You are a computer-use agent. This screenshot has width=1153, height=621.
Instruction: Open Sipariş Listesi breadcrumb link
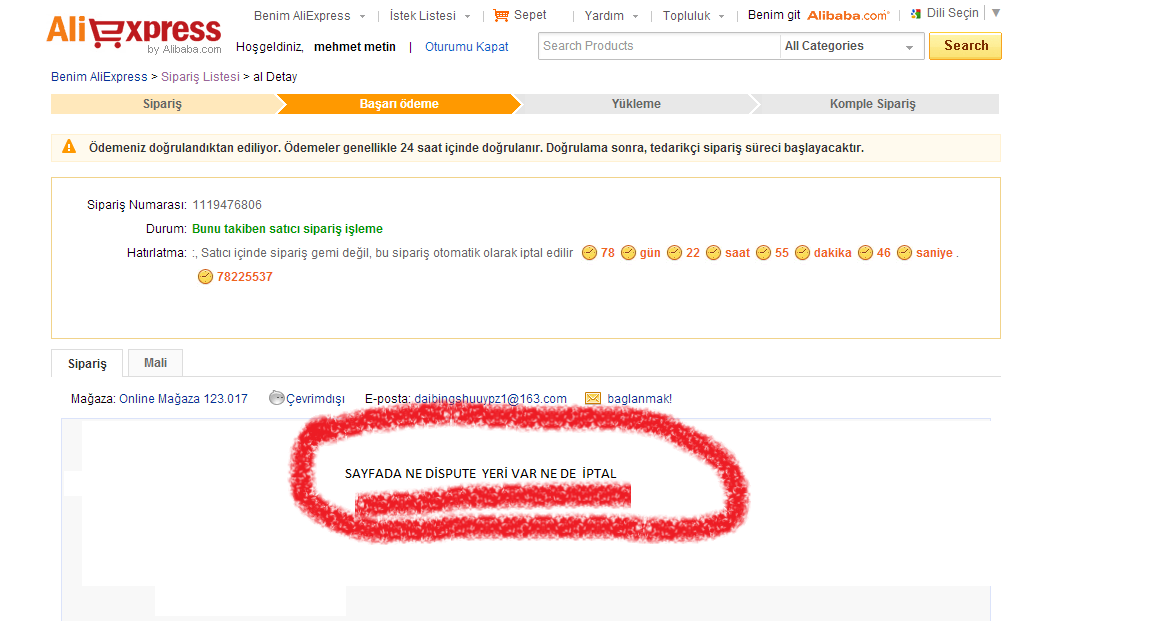tap(200, 77)
